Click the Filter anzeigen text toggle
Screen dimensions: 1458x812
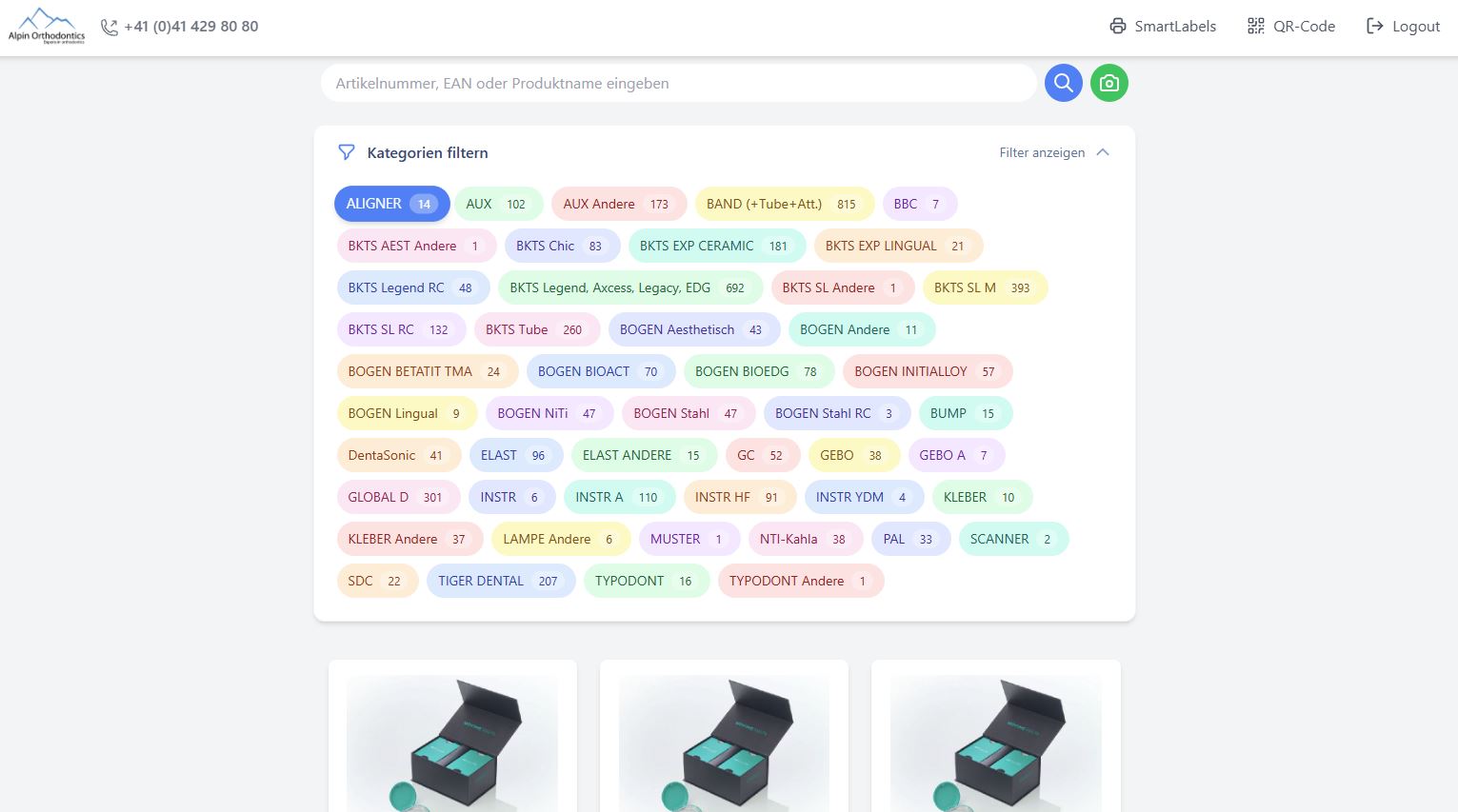(1041, 152)
